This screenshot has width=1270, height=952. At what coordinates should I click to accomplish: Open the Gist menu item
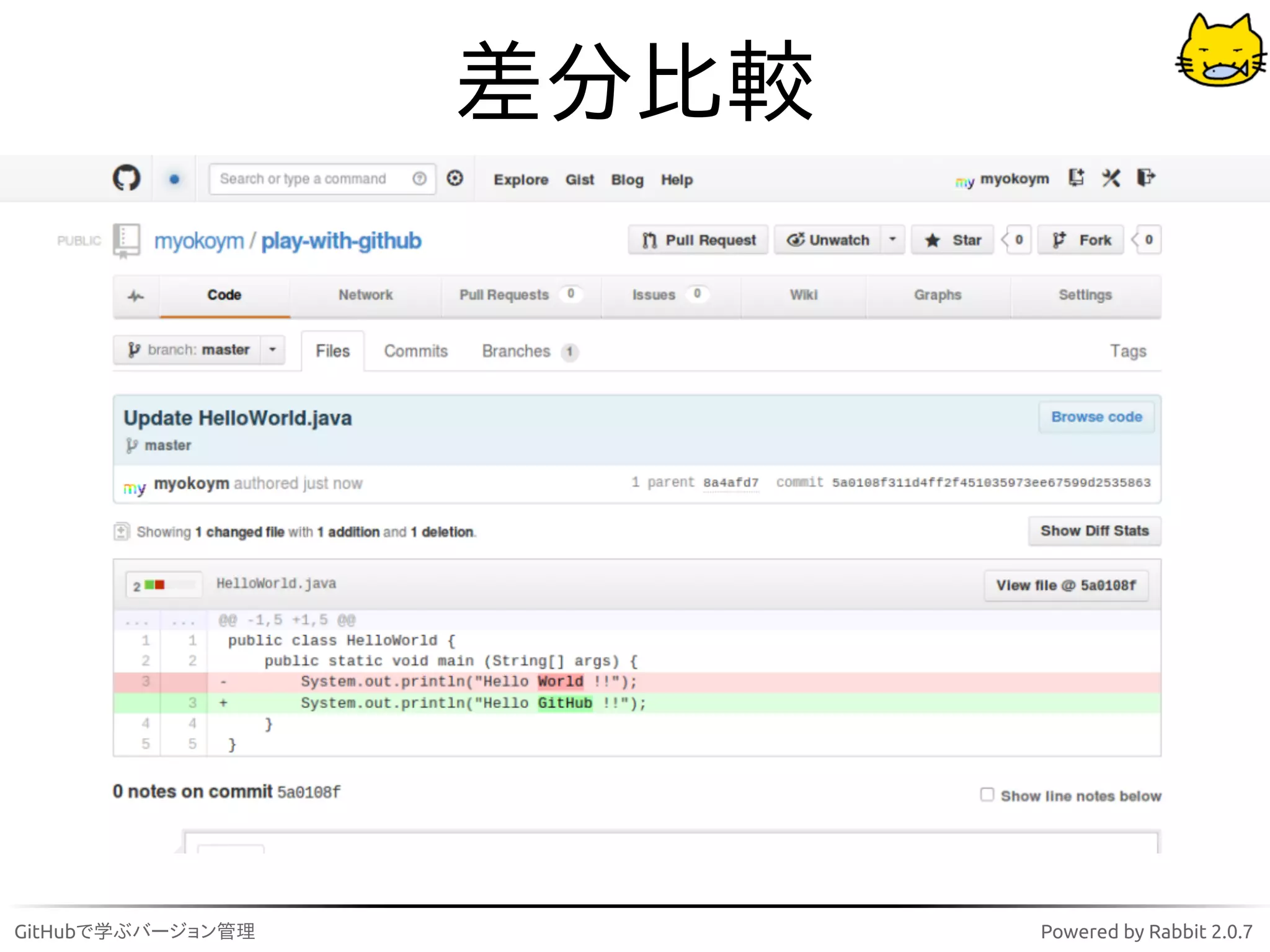580,180
